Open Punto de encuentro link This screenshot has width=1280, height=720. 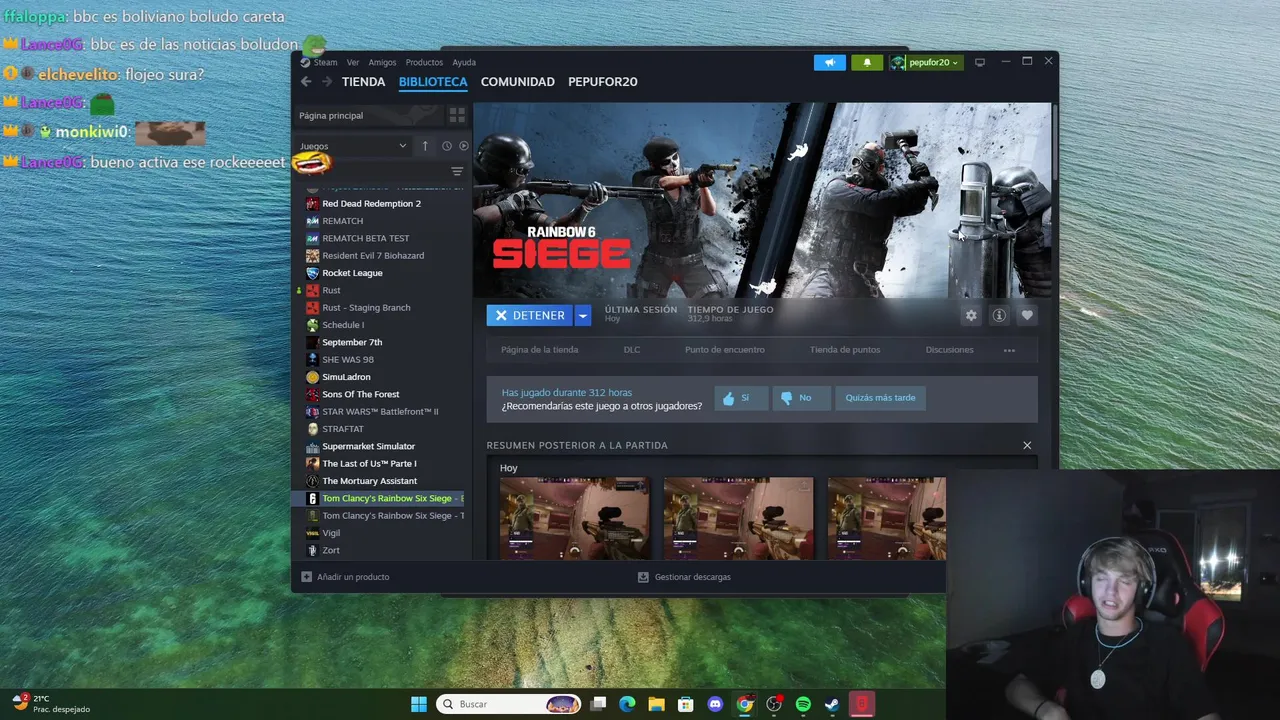pyautogui.click(x=725, y=350)
